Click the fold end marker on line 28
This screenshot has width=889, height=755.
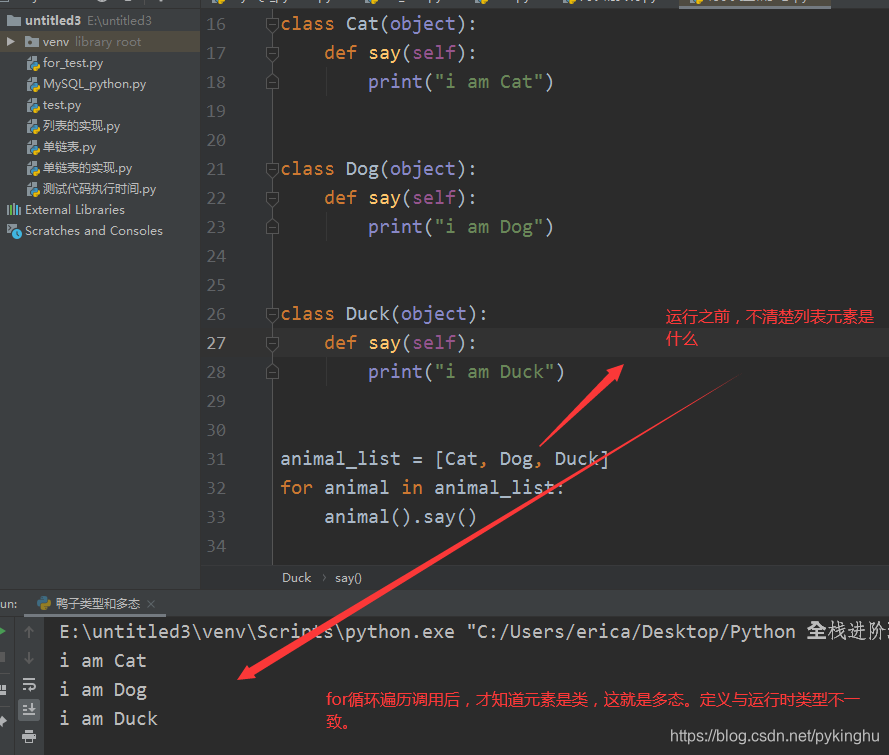click(x=272, y=372)
